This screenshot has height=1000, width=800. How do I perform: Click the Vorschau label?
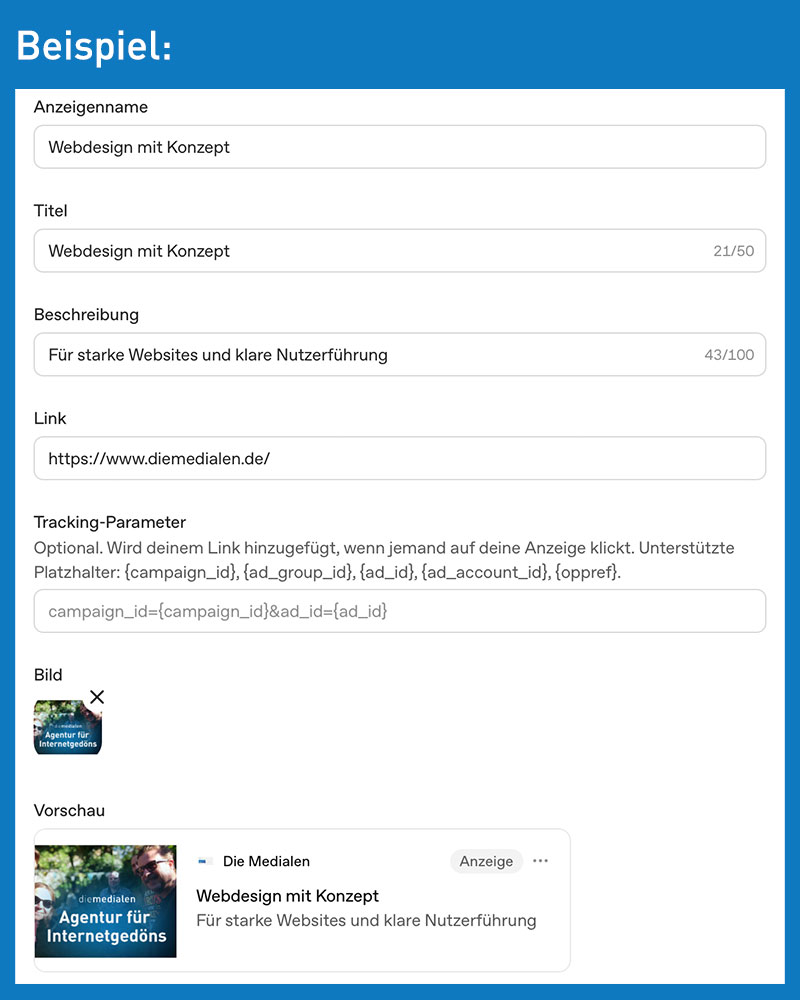pyautogui.click(x=69, y=811)
